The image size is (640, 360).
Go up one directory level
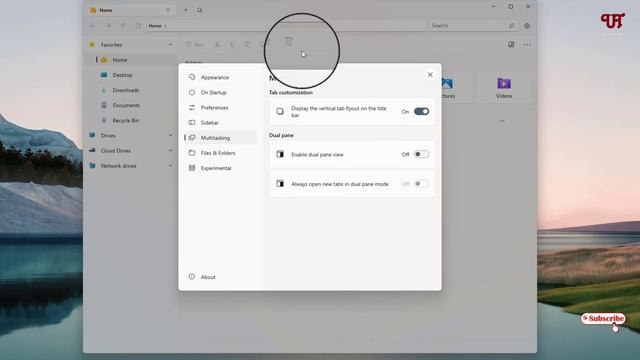[123, 26]
